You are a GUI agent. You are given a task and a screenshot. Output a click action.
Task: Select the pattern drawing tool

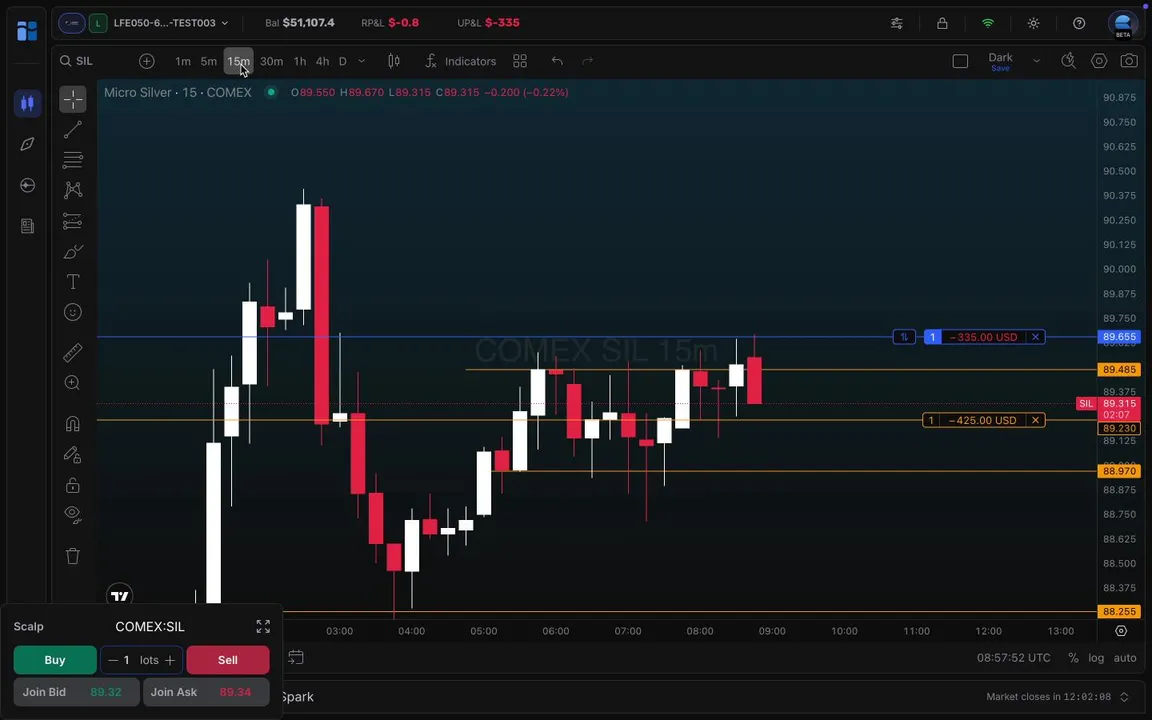73,190
